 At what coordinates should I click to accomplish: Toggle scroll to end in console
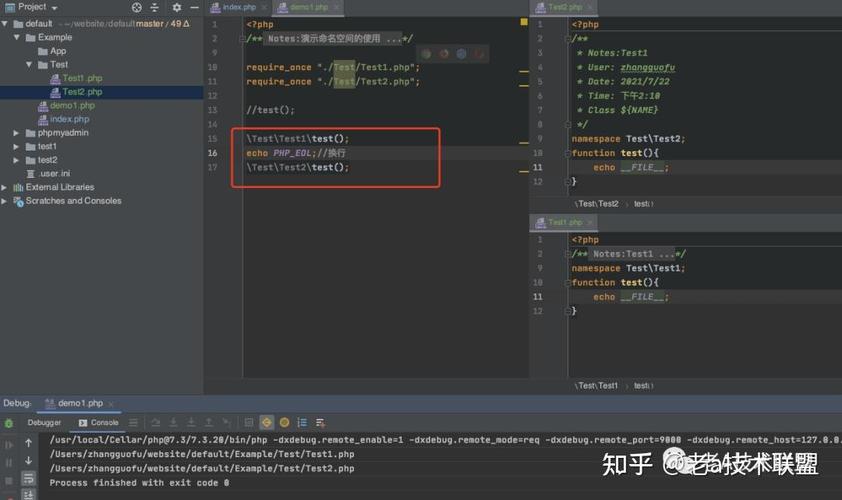pos(28,495)
